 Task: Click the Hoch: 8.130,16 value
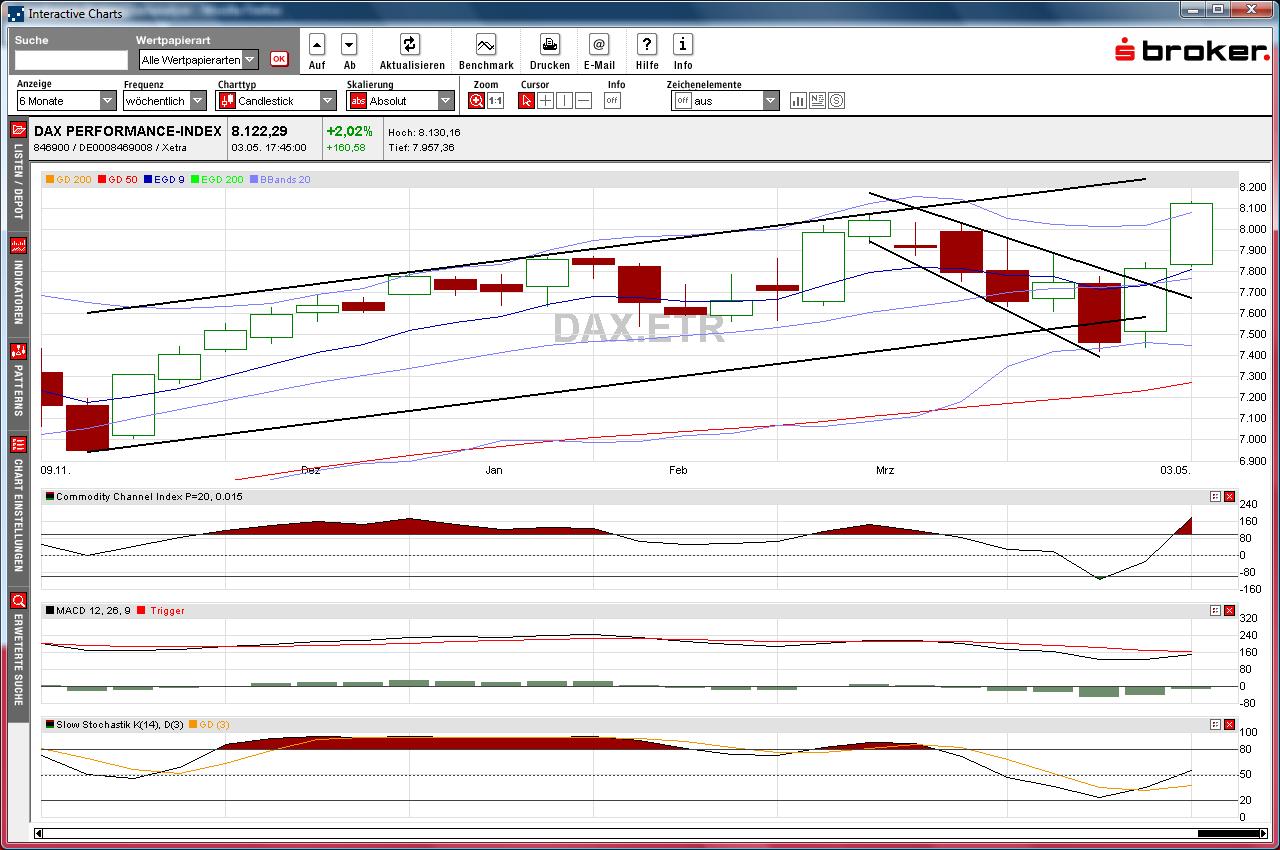pyautogui.click(x=424, y=132)
